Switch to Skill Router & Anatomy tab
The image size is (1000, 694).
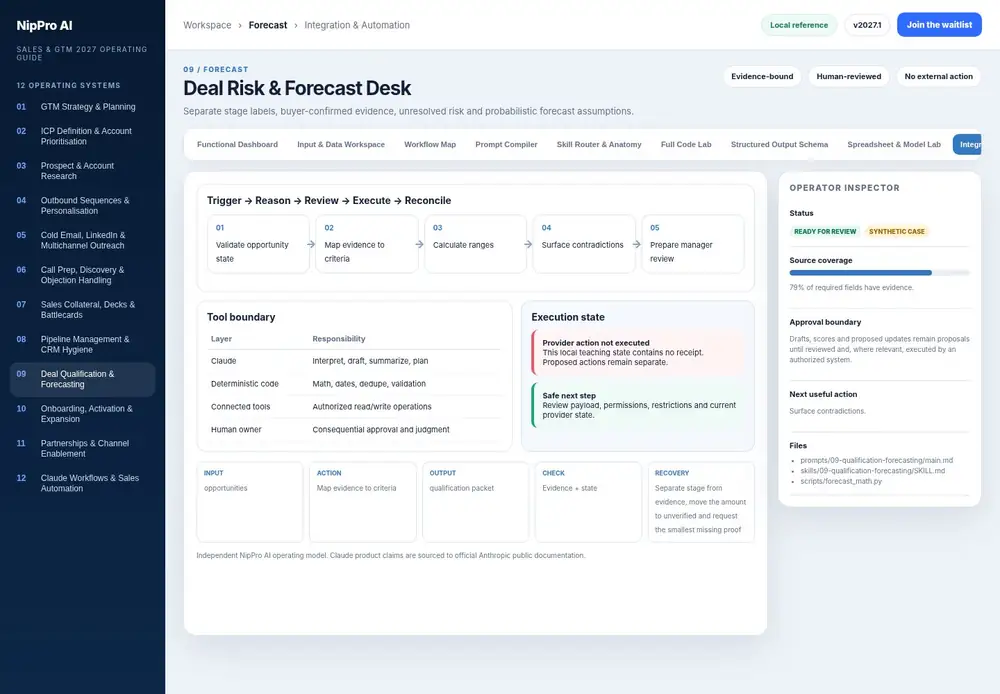[x=599, y=145]
